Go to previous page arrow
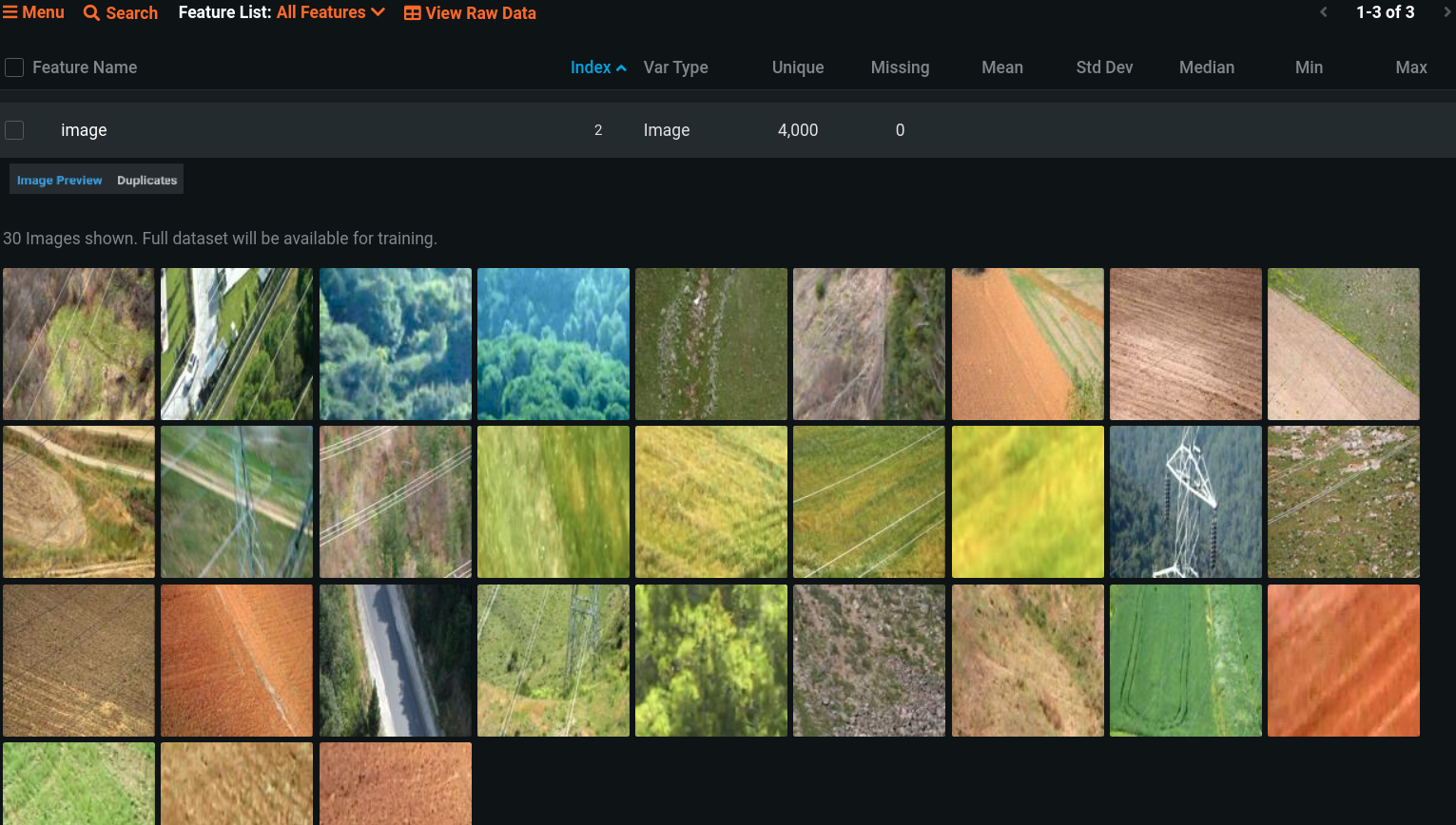Screen dimensions: 1456x825 point(1323,12)
